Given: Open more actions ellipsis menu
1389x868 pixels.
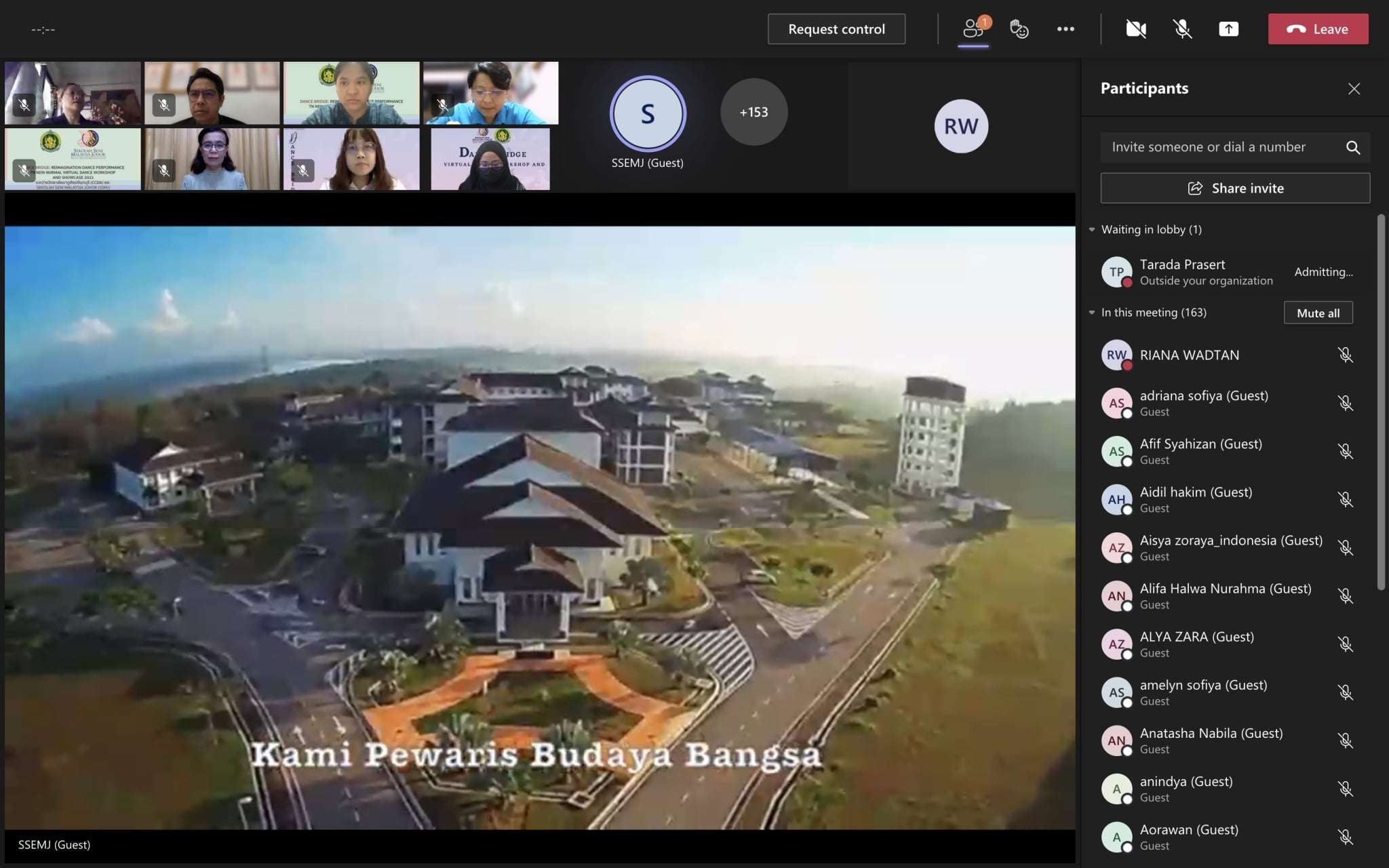Looking at the screenshot, I should tap(1065, 29).
